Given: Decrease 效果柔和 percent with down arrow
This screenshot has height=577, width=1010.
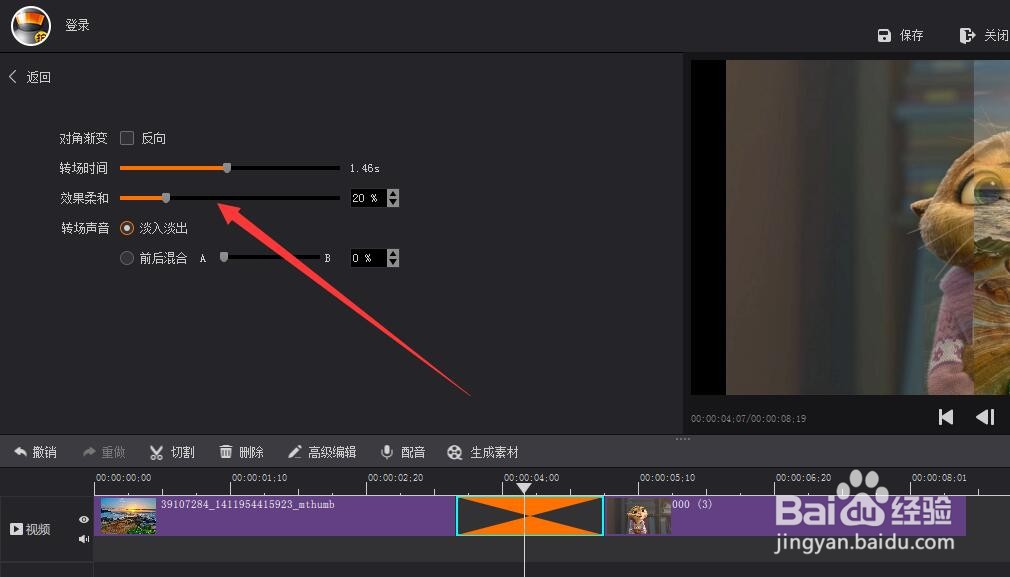Looking at the screenshot, I should pos(393,202).
